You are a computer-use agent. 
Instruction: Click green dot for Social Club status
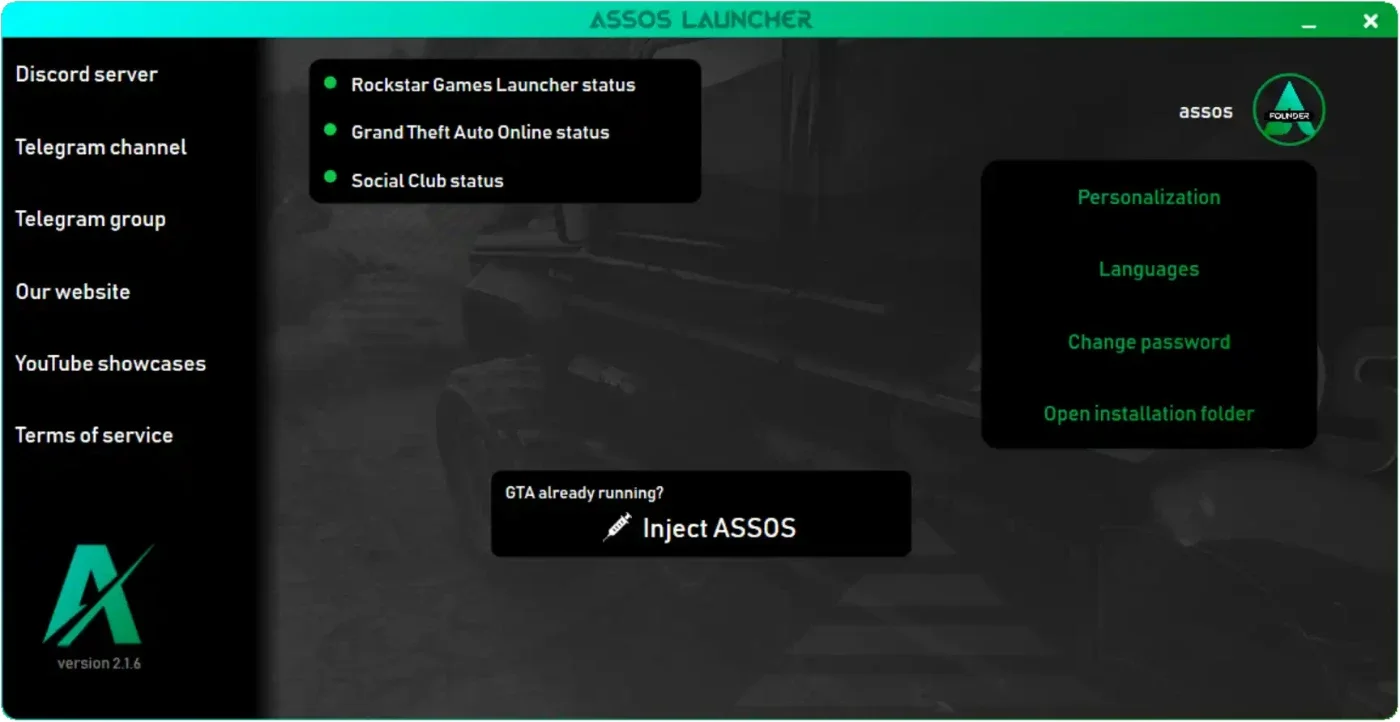point(330,177)
